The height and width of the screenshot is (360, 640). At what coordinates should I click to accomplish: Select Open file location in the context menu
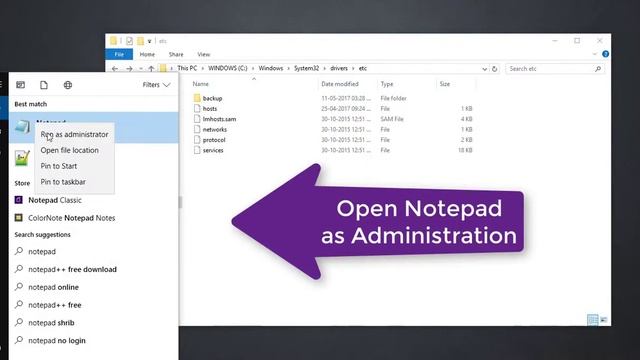point(69,150)
